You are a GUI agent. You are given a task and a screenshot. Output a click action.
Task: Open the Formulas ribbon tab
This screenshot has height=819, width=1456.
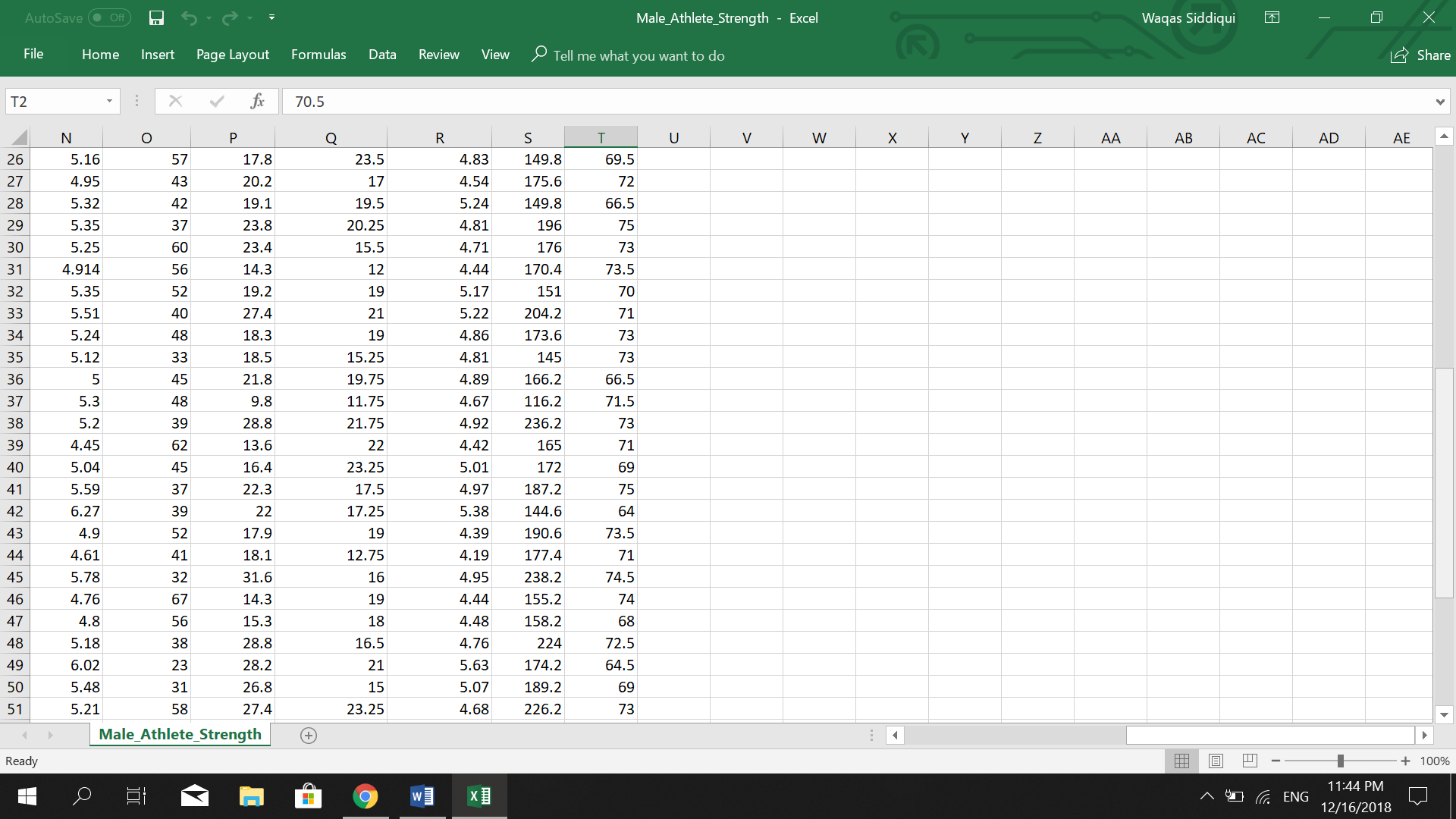318,55
